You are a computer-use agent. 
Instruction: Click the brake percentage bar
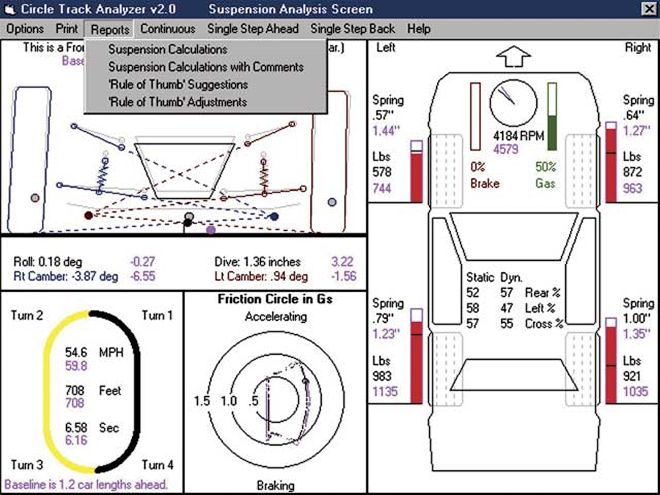click(475, 116)
